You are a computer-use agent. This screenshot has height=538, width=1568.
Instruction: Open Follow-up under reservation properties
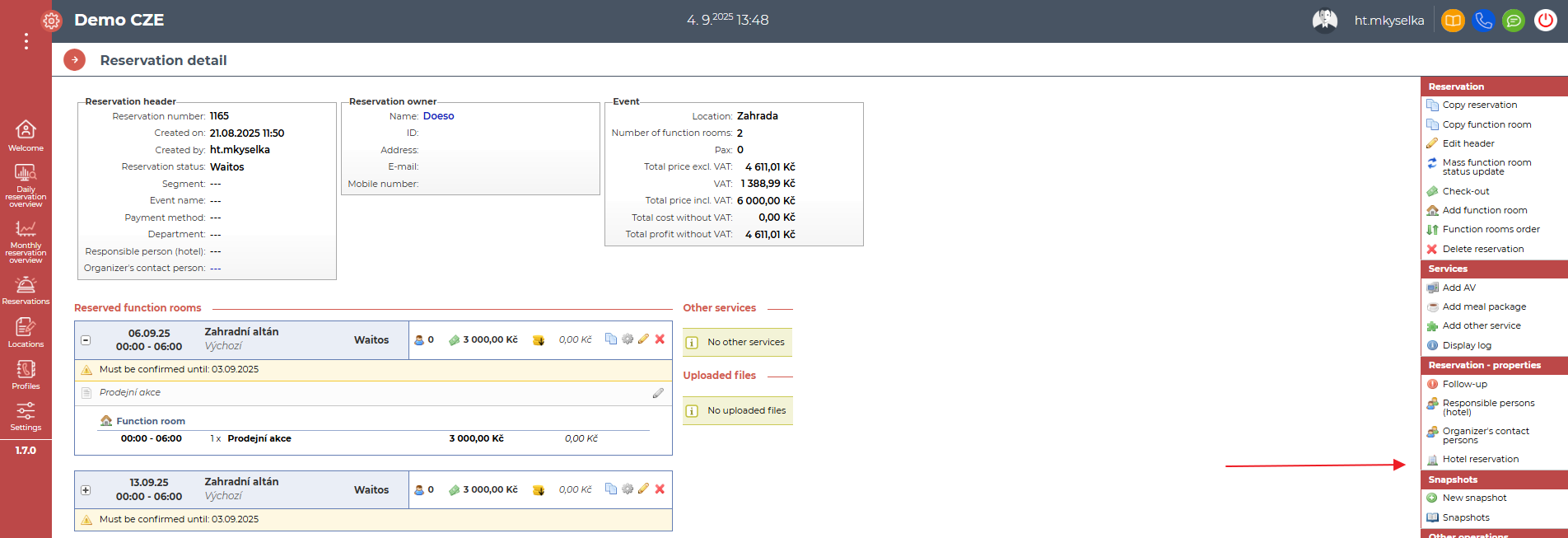coord(1464,384)
